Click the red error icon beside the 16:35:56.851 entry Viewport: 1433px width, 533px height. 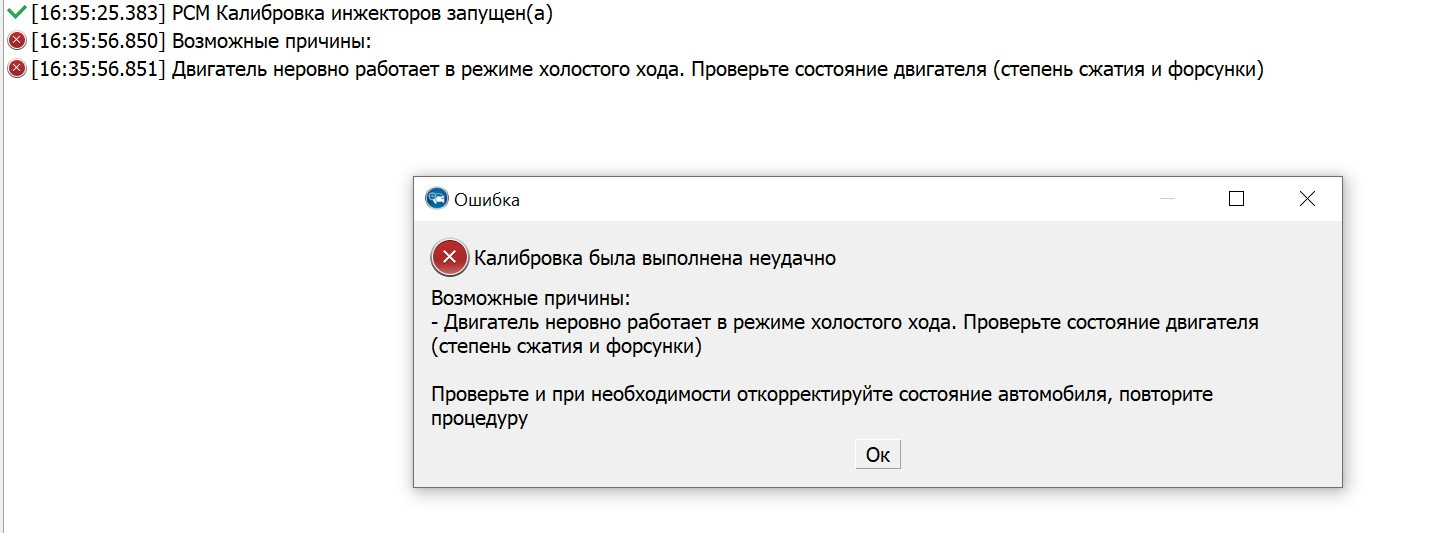click(x=17, y=69)
